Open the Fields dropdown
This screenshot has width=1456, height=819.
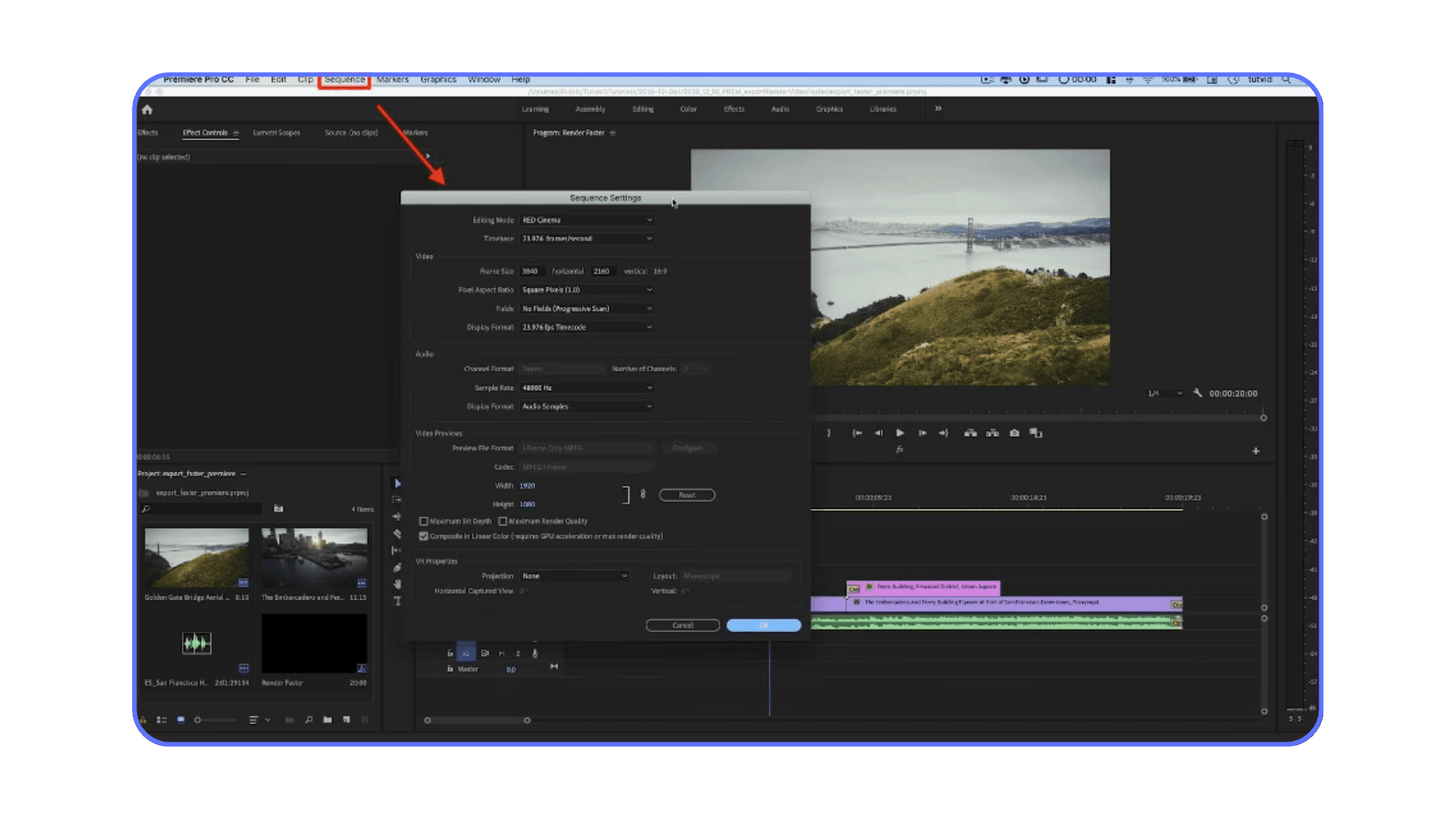(x=587, y=309)
